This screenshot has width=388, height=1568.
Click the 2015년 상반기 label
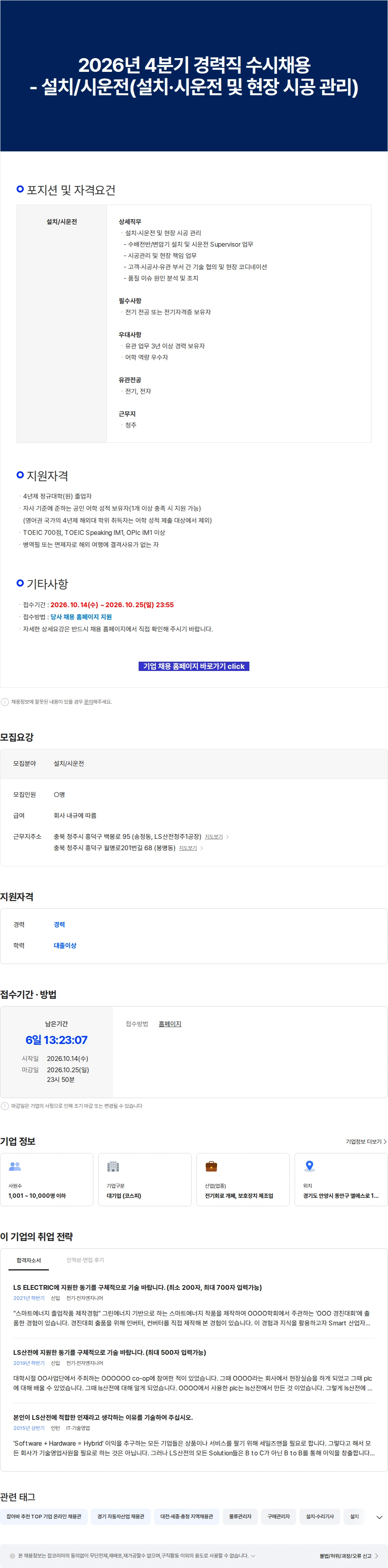[29, 1428]
